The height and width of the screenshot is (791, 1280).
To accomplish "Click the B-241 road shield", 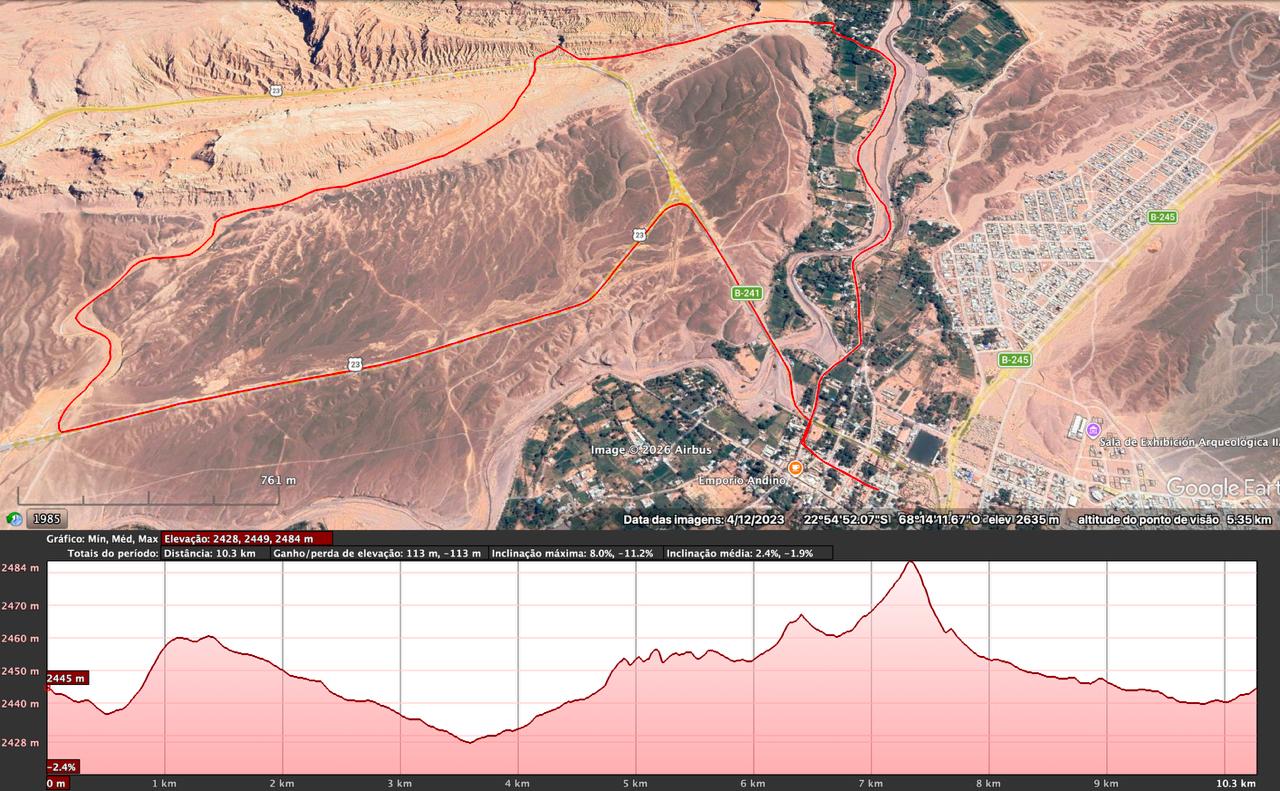I will 745,295.
